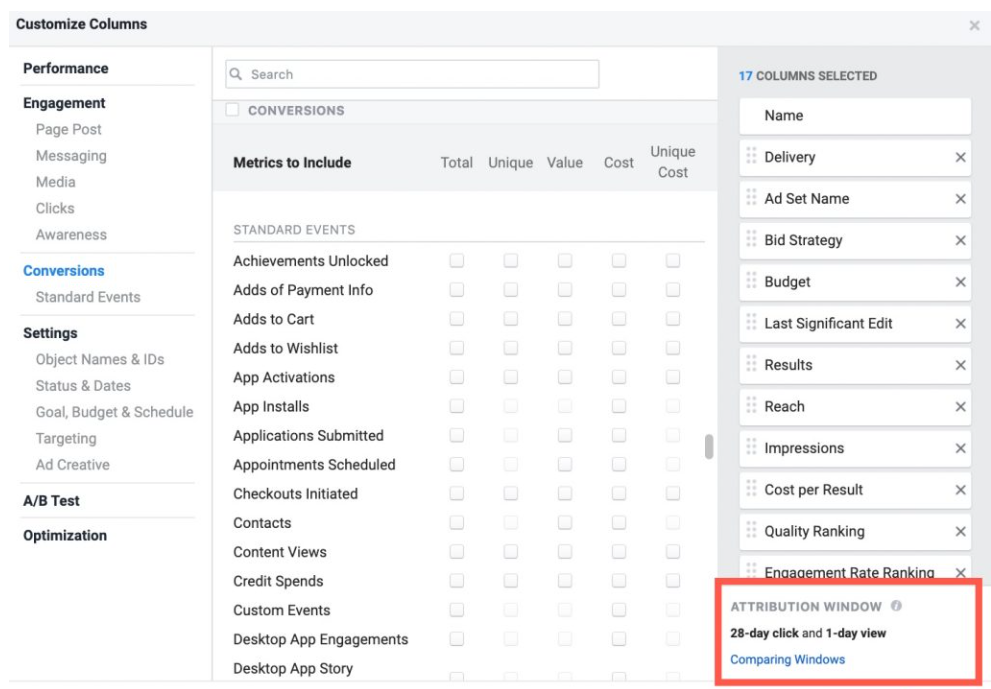Click the metrics list scrollbar thumb
Viewport: 991px width, 689px height.
coord(708,447)
